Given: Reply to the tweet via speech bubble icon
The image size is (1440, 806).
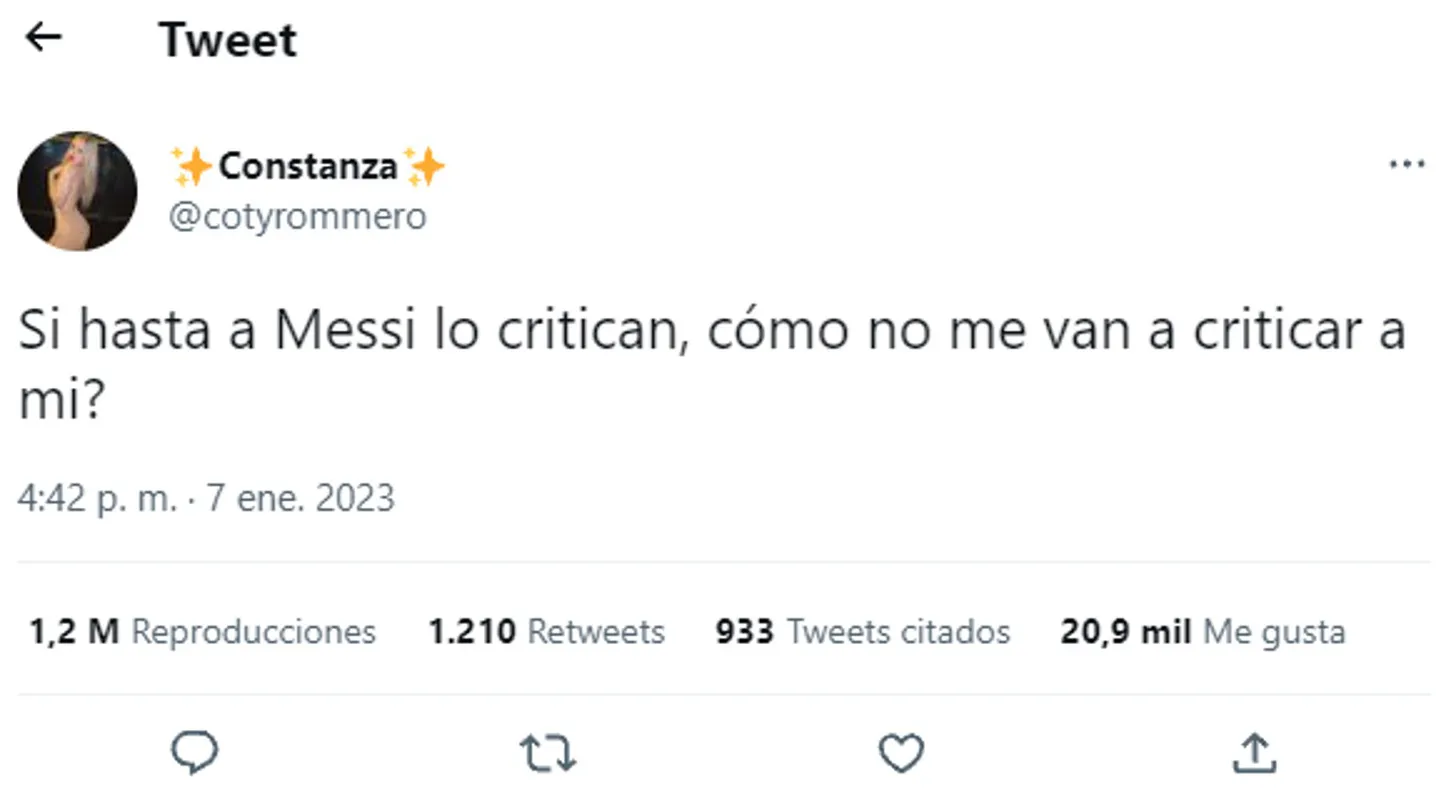Looking at the screenshot, I should pyautogui.click(x=195, y=752).
